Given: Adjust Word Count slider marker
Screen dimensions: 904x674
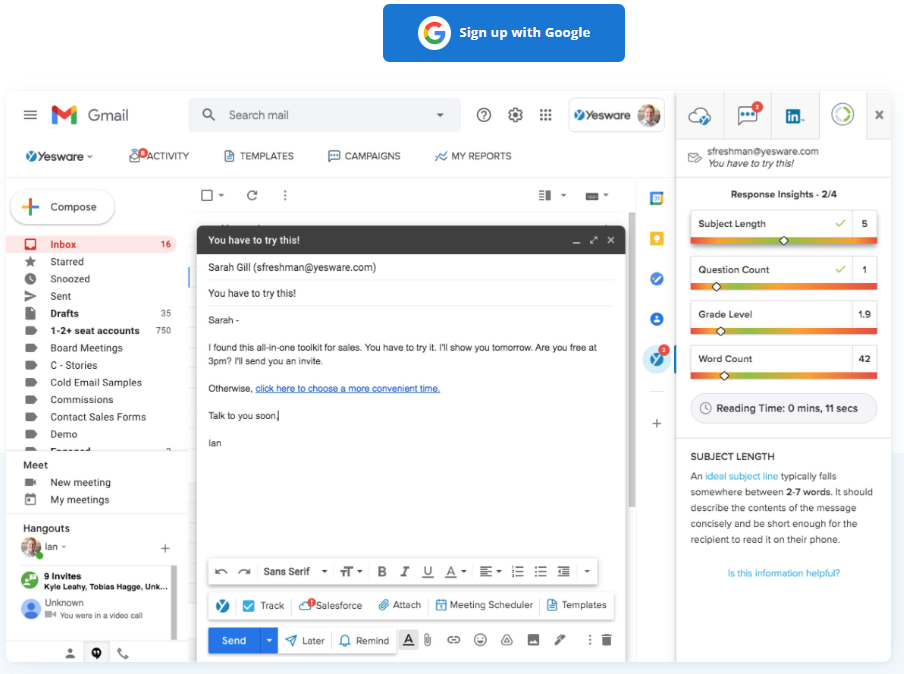Looking at the screenshot, I should pyautogui.click(x=724, y=376).
